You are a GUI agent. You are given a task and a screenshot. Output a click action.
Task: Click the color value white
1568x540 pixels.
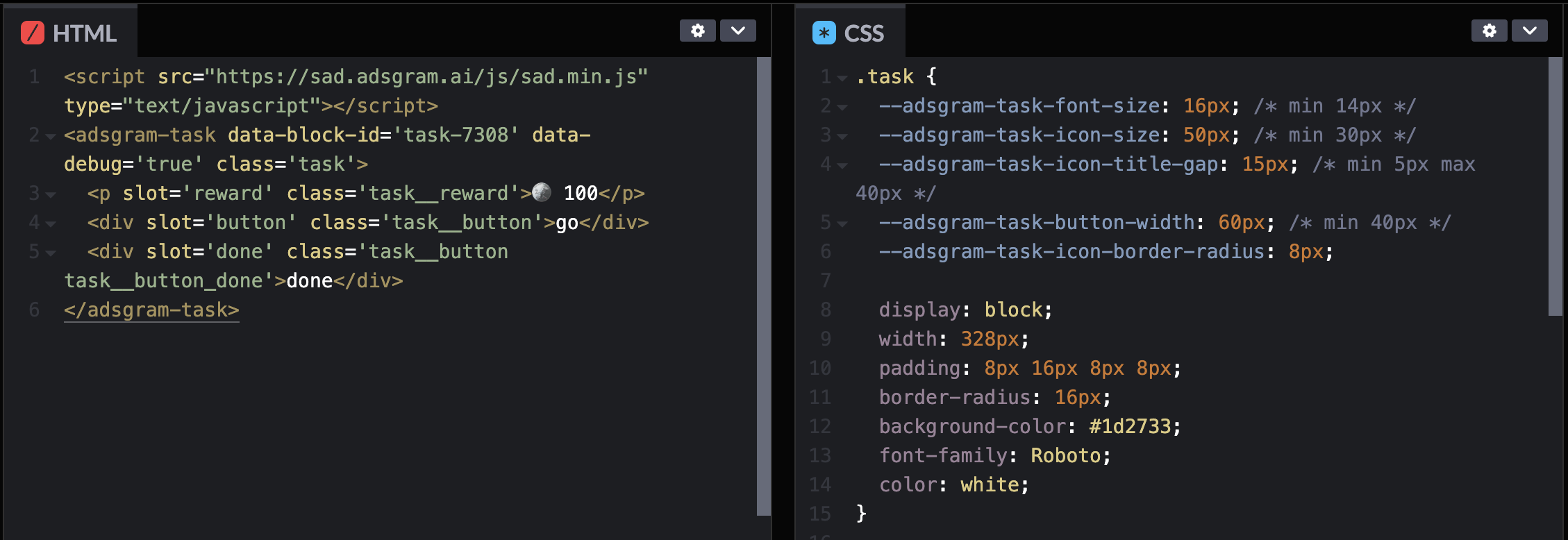(x=989, y=484)
